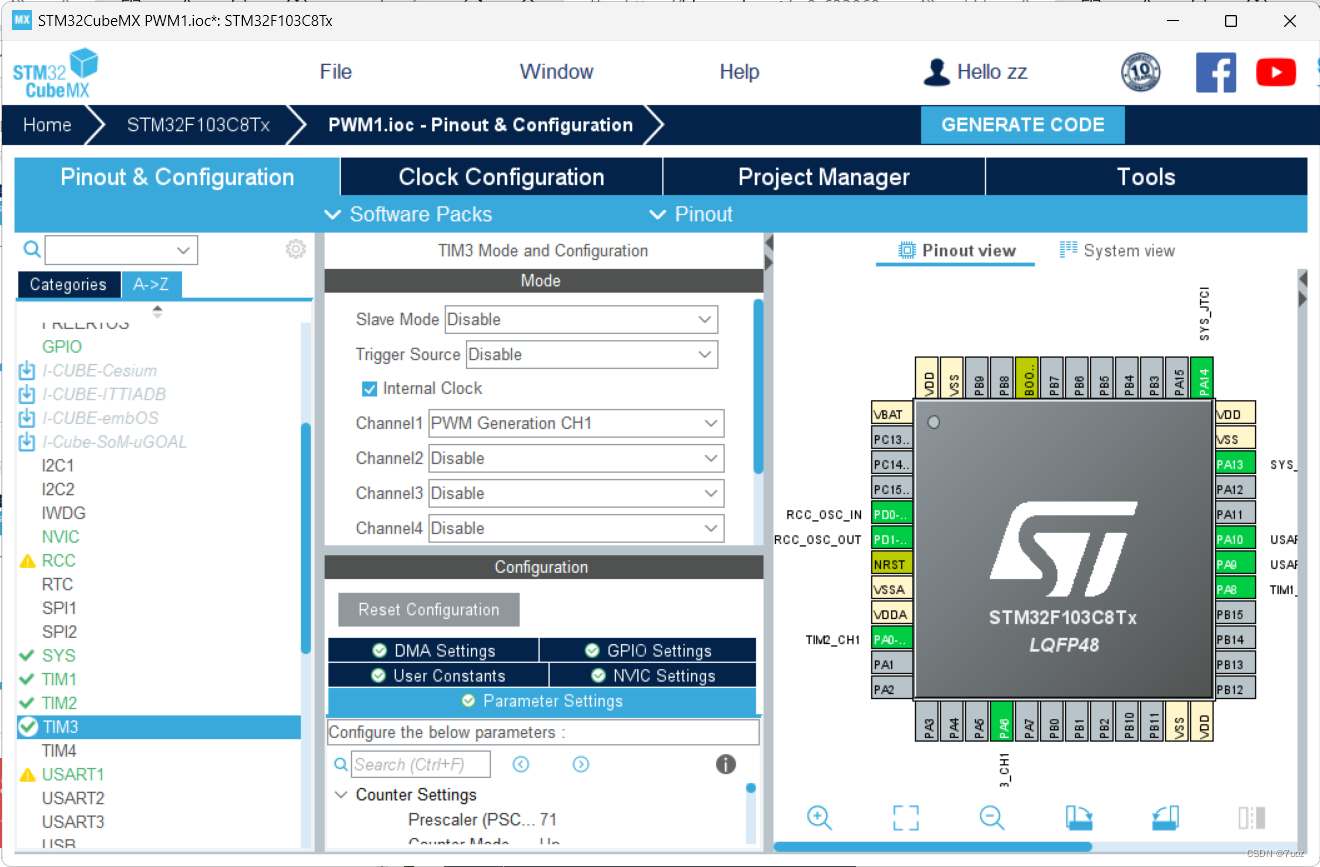The image size is (1320, 867).
Task: Click the peripheral search magnifier icon
Action: pyautogui.click(x=32, y=249)
